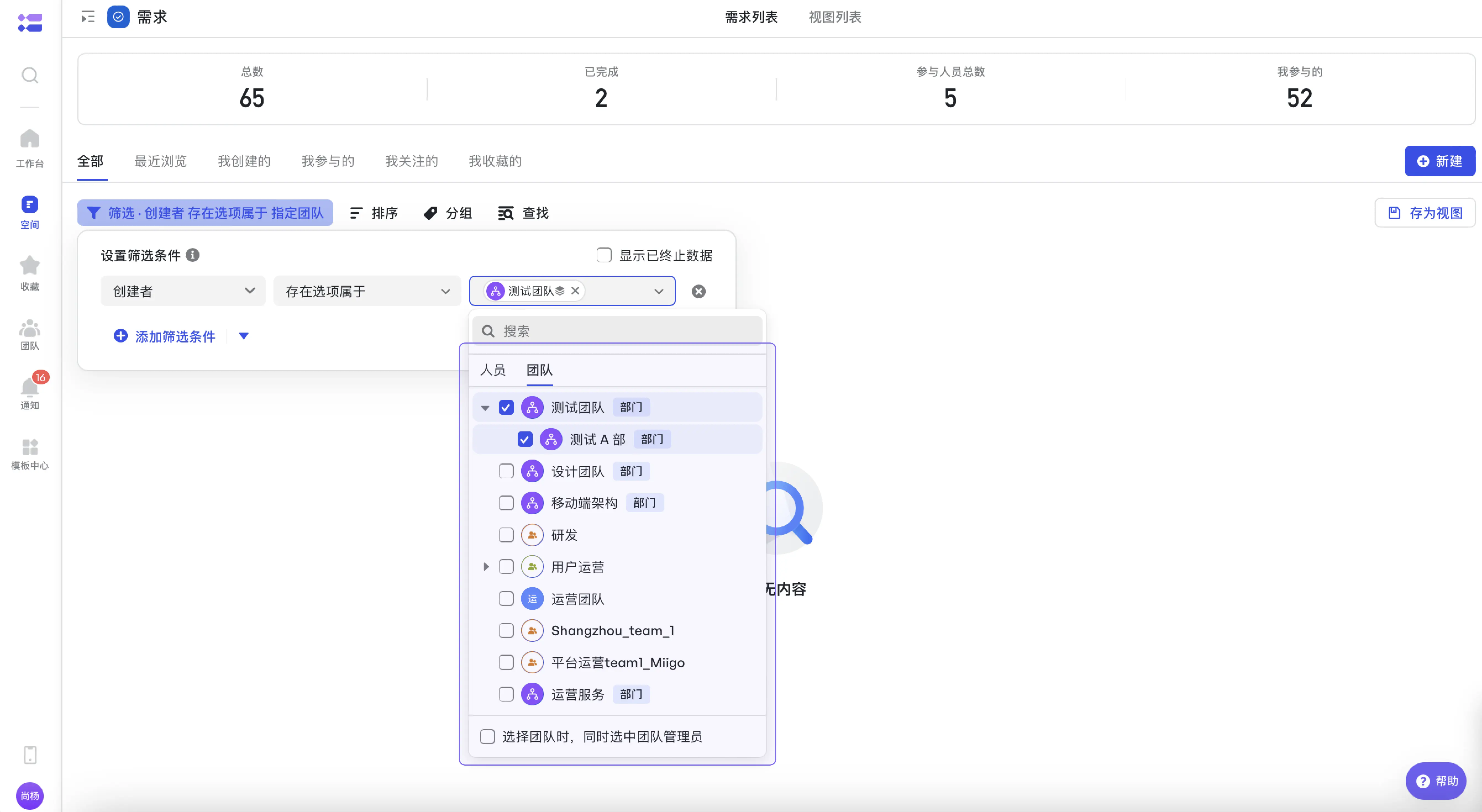
Task: Click the 移动端架构 avatar icon
Action: point(532,503)
